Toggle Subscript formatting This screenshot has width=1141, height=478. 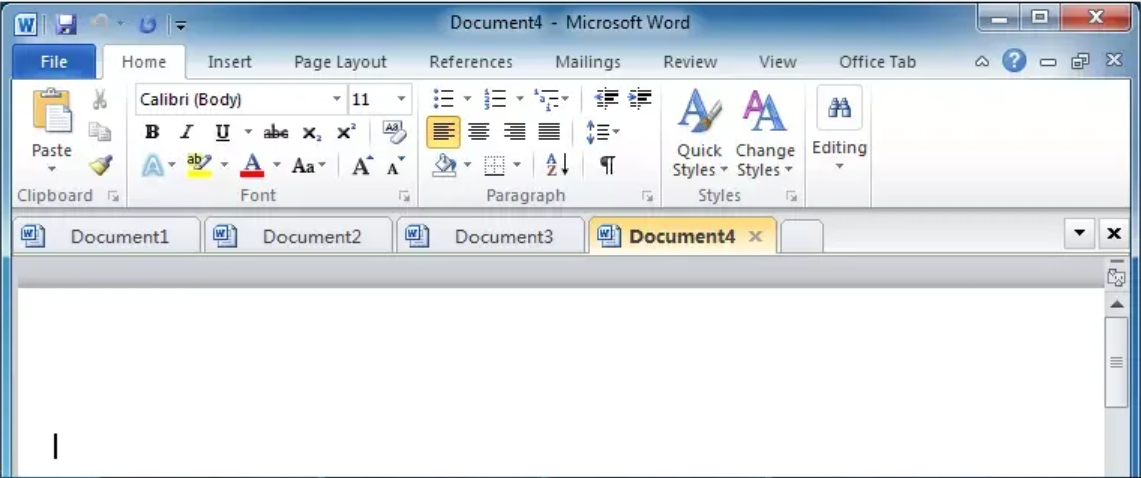click(311, 132)
